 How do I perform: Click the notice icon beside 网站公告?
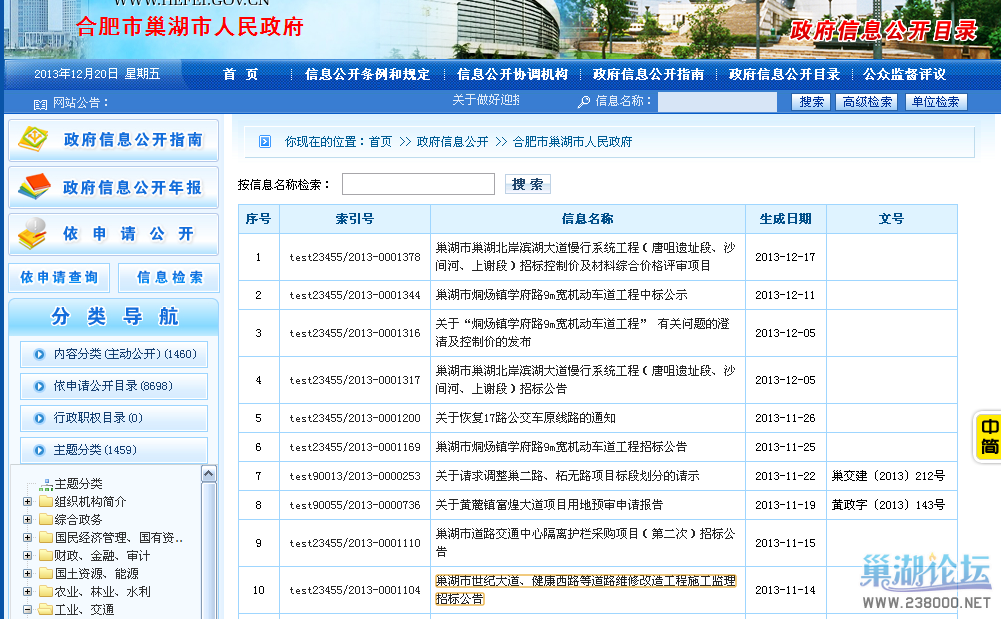click(x=40, y=104)
